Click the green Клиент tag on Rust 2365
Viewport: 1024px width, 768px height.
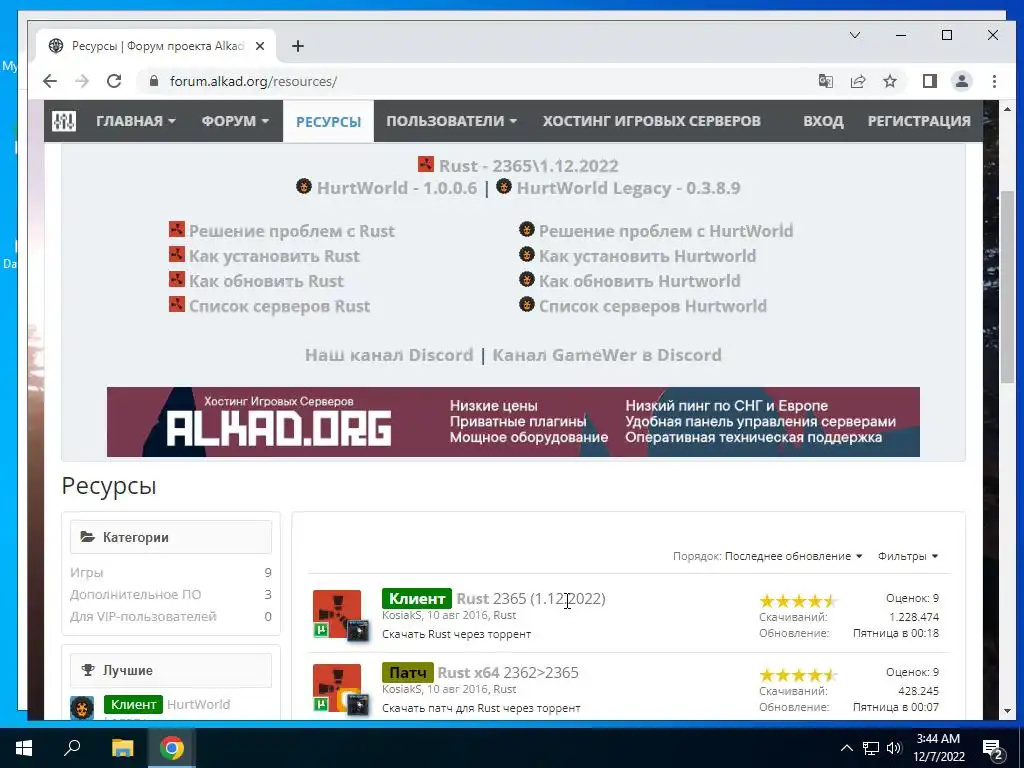pyautogui.click(x=416, y=599)
